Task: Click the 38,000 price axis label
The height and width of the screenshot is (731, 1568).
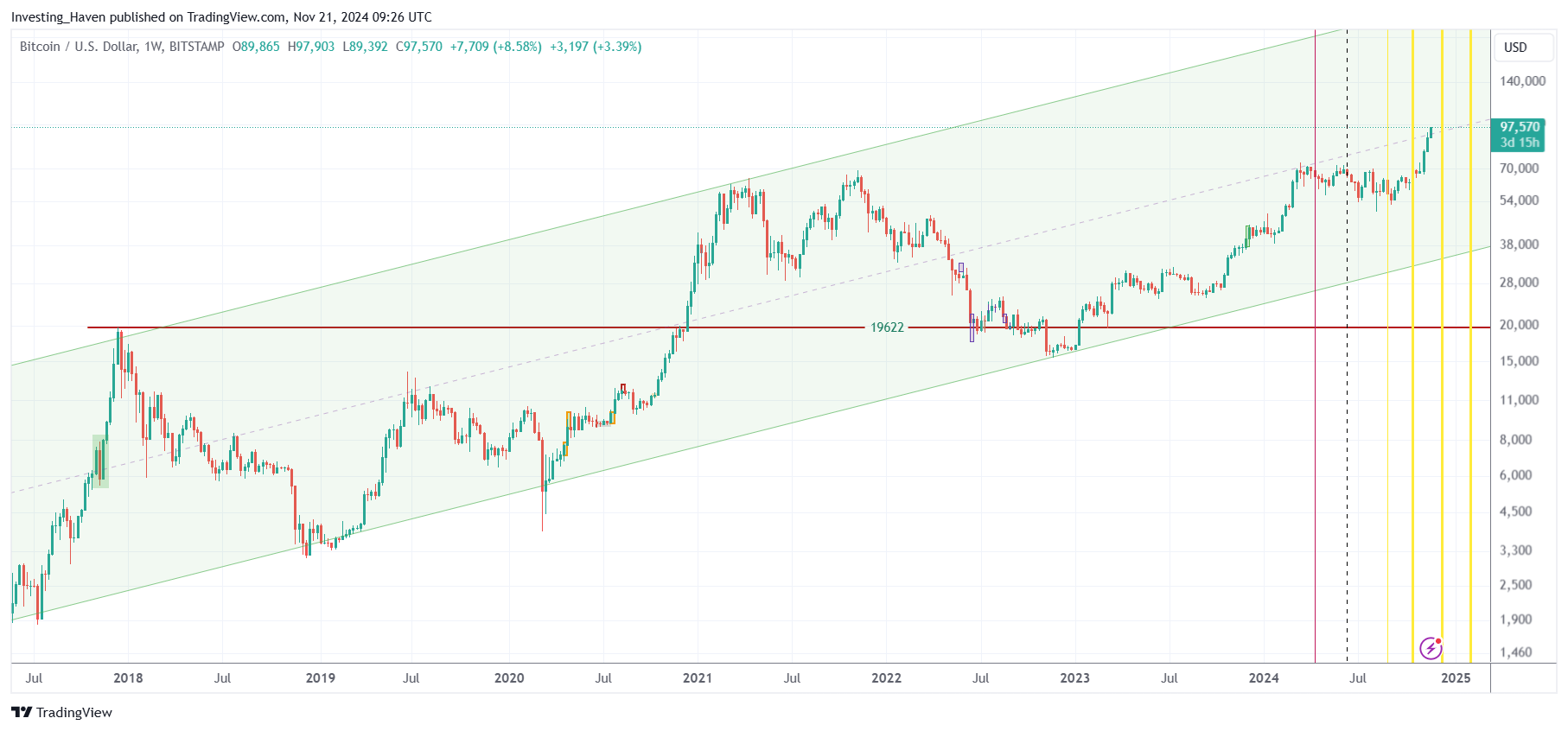Action: (1519, 245)
